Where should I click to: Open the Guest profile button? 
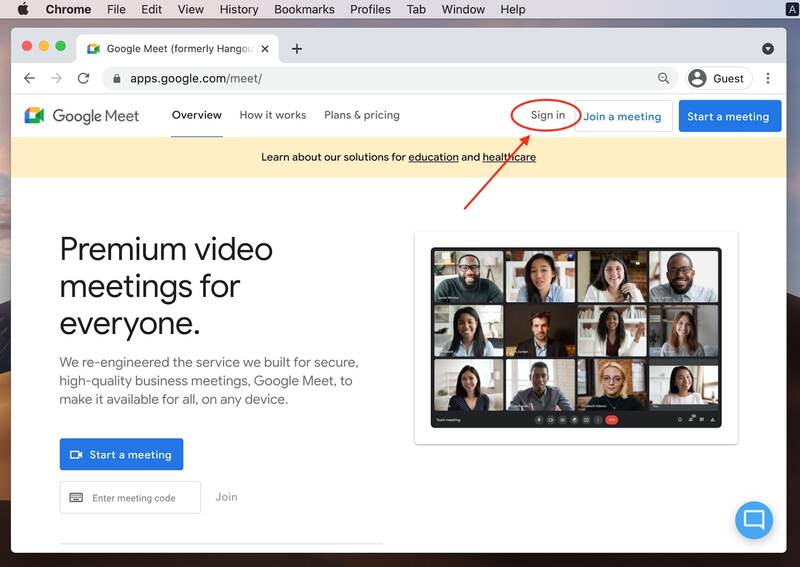719,78
